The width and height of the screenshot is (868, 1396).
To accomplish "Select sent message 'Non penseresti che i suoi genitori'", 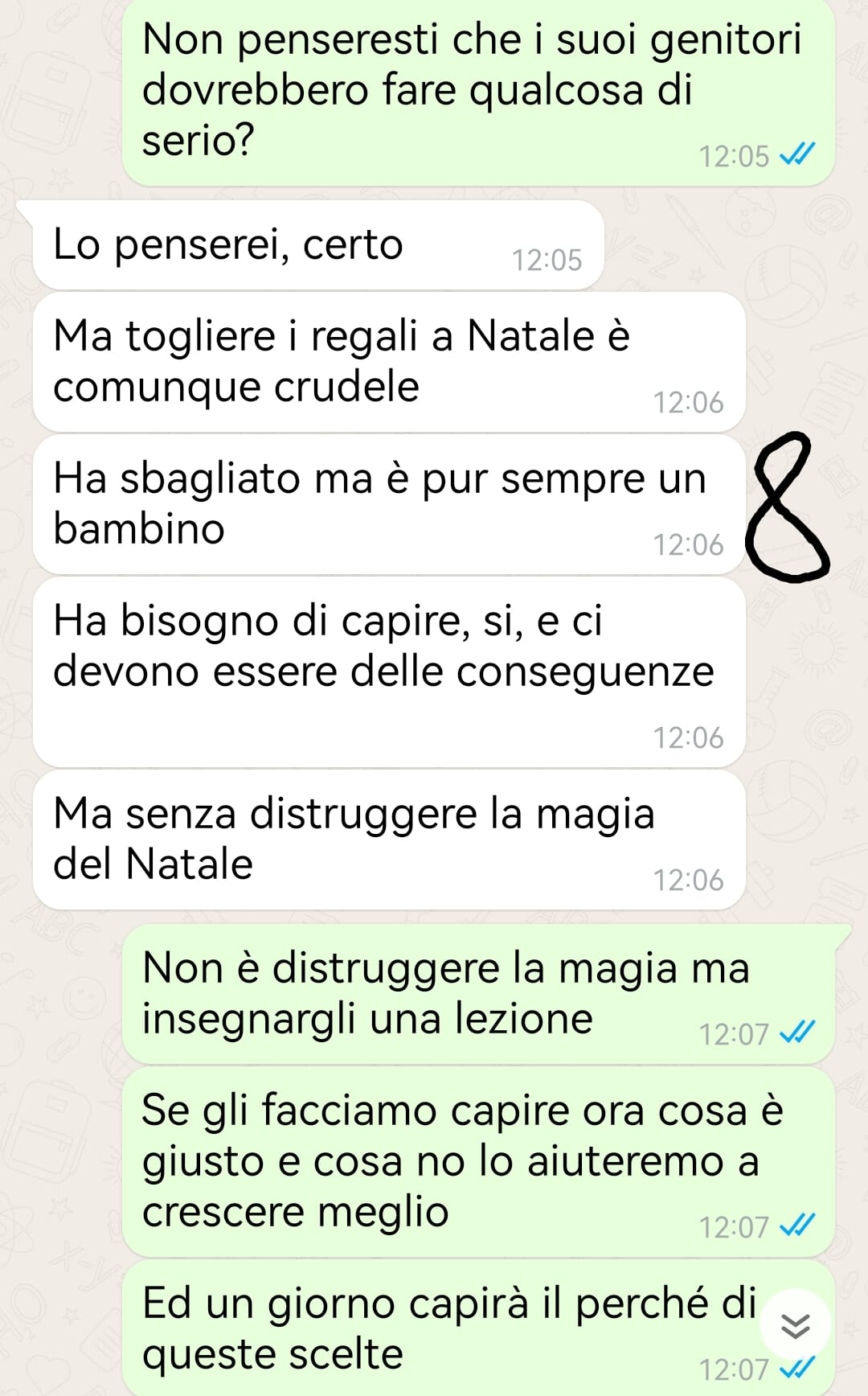I will click(478, 92).
